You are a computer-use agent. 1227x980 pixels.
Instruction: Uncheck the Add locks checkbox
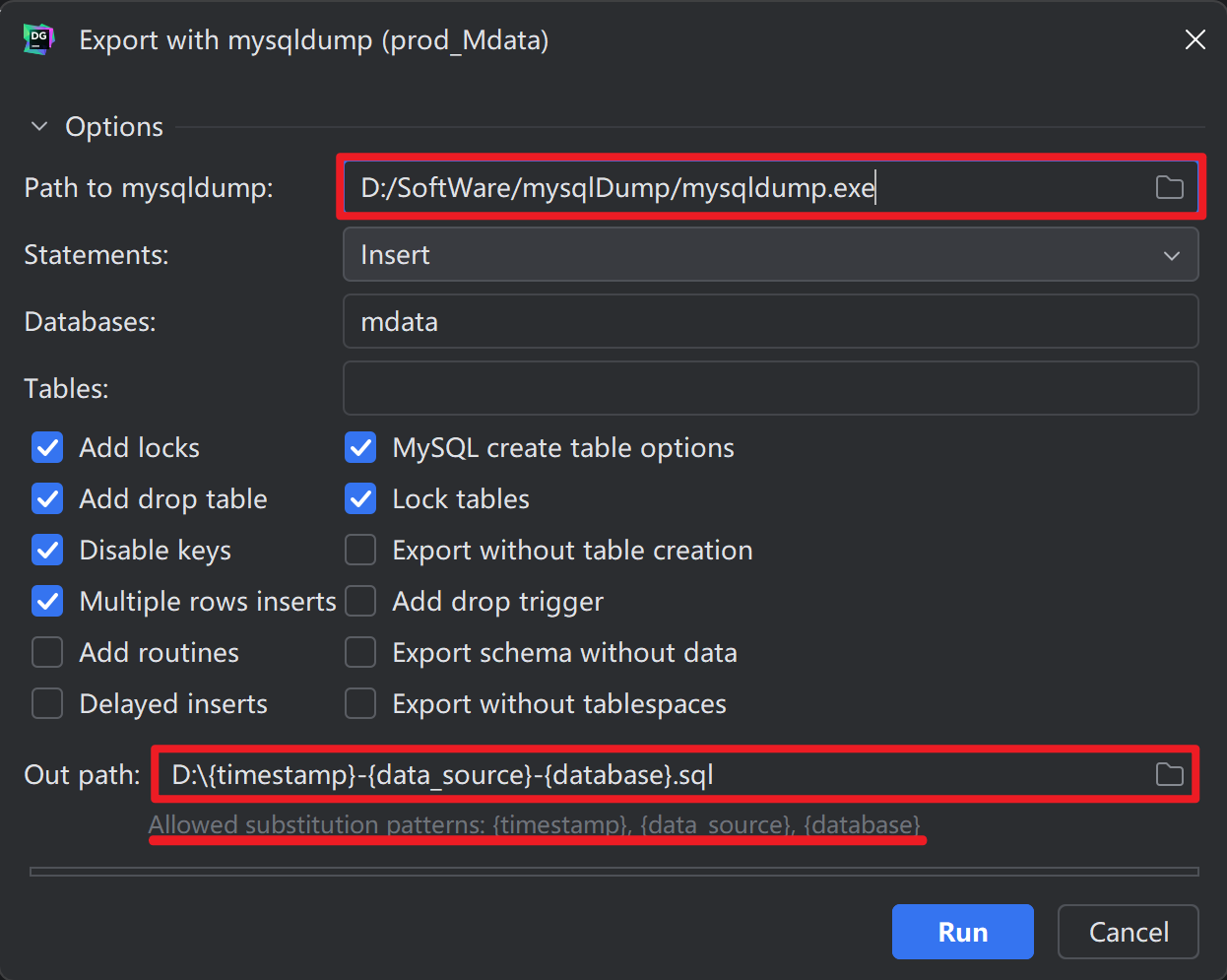(x=47, y=448)
